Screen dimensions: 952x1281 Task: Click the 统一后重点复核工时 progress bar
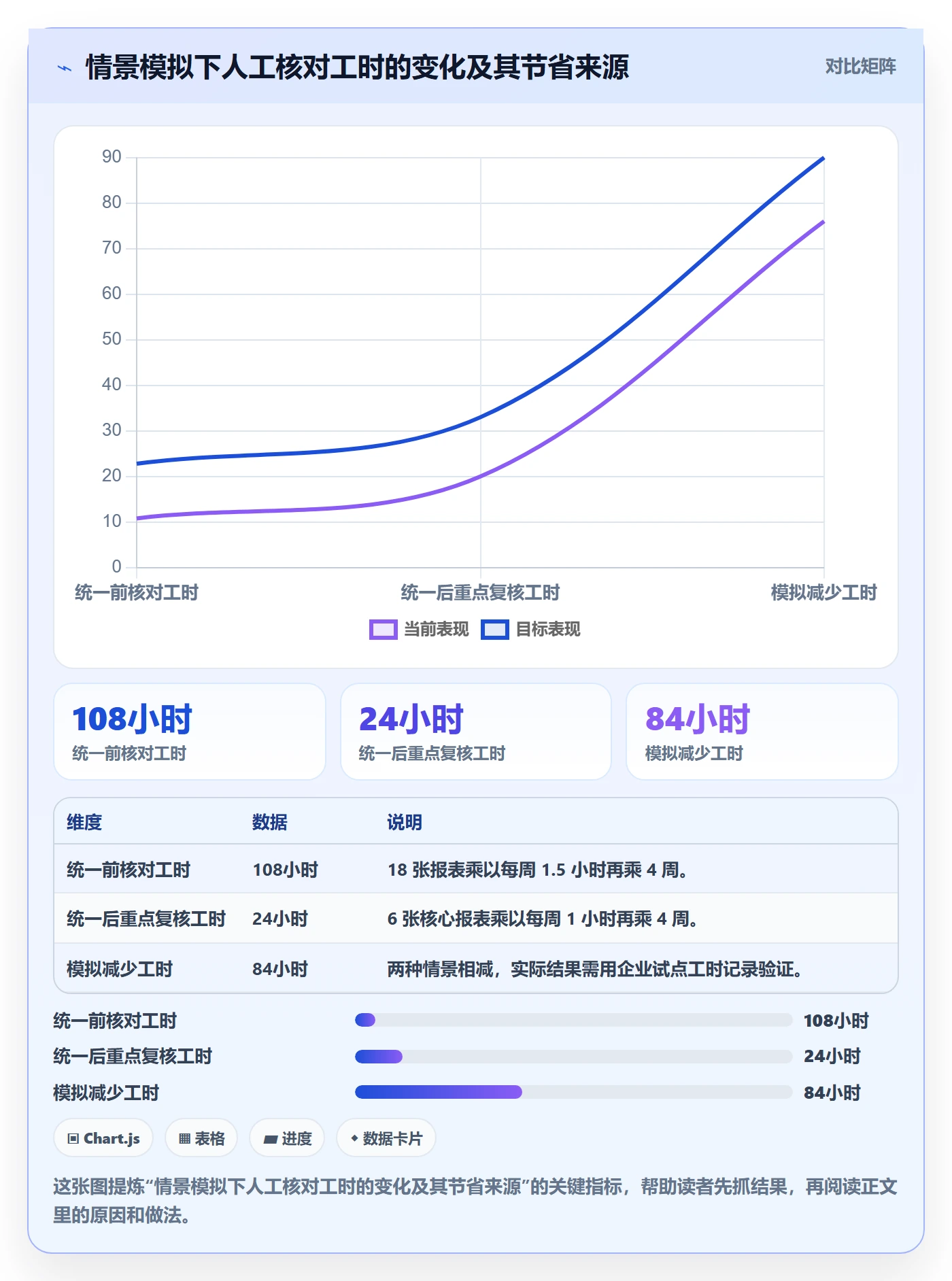(573, 1057)
